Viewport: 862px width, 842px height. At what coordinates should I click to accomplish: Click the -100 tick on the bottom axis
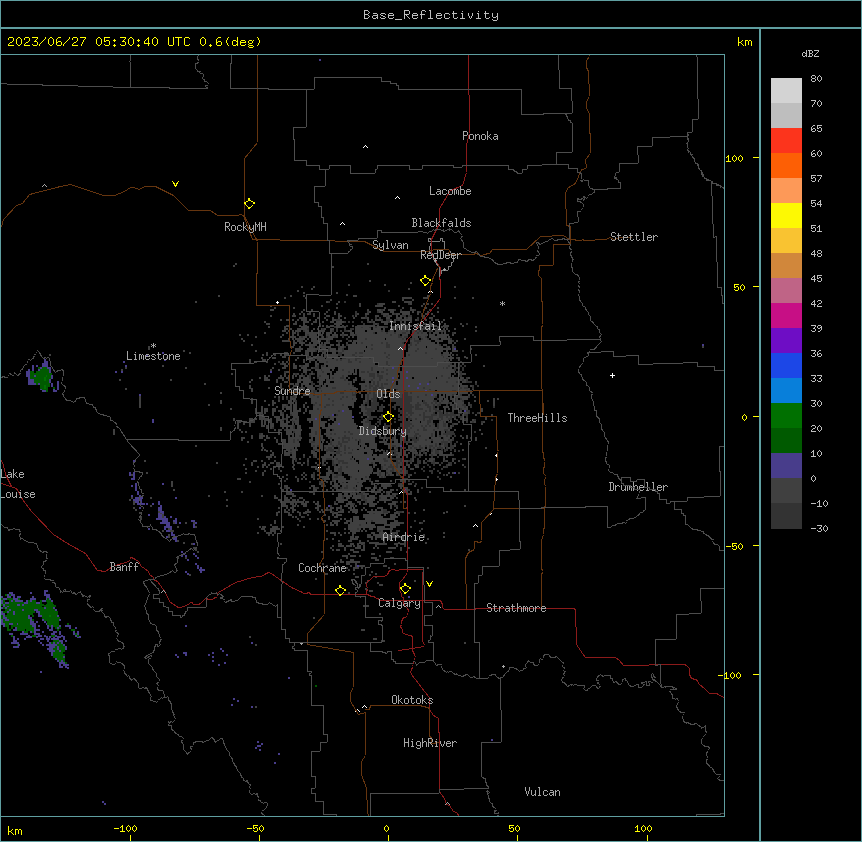(125, 828)
